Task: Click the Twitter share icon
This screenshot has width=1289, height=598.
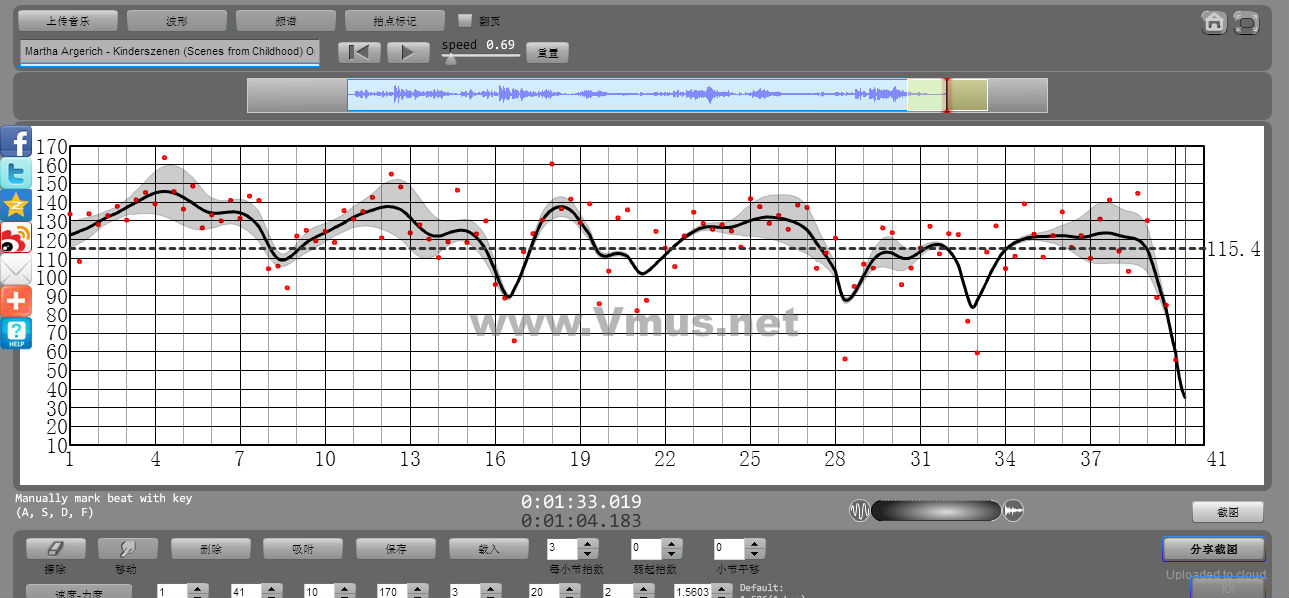Action: coord(16,173)
